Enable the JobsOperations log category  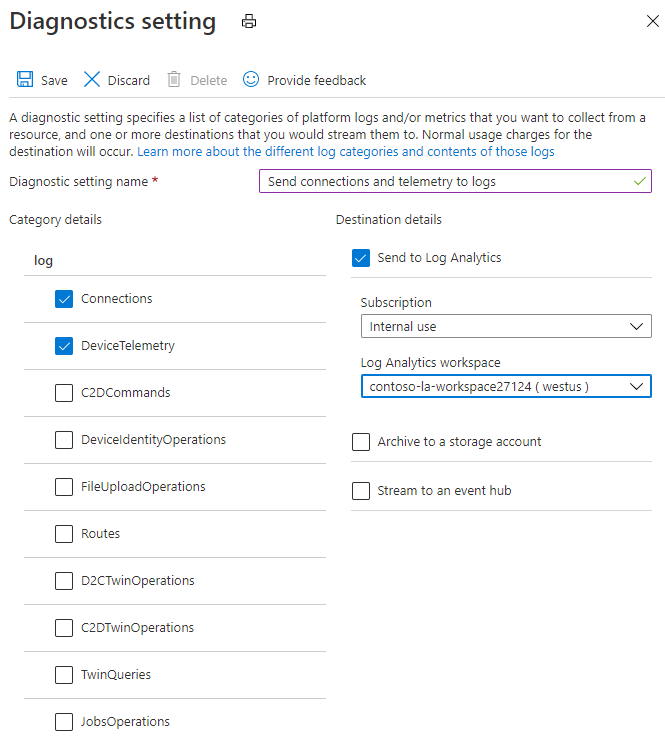click(64, 722)
